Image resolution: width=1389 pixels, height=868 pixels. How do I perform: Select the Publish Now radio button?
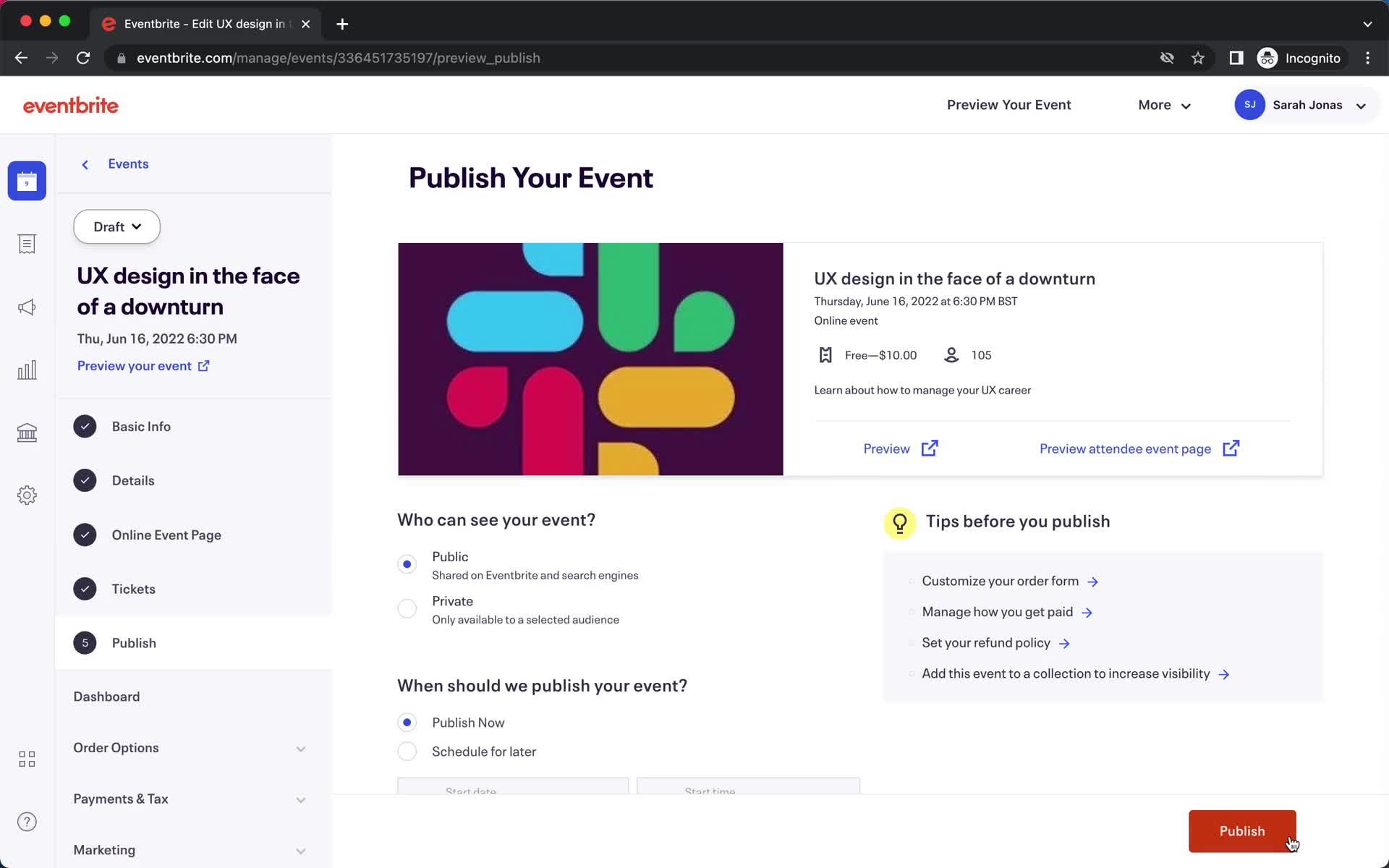[407, 723]
